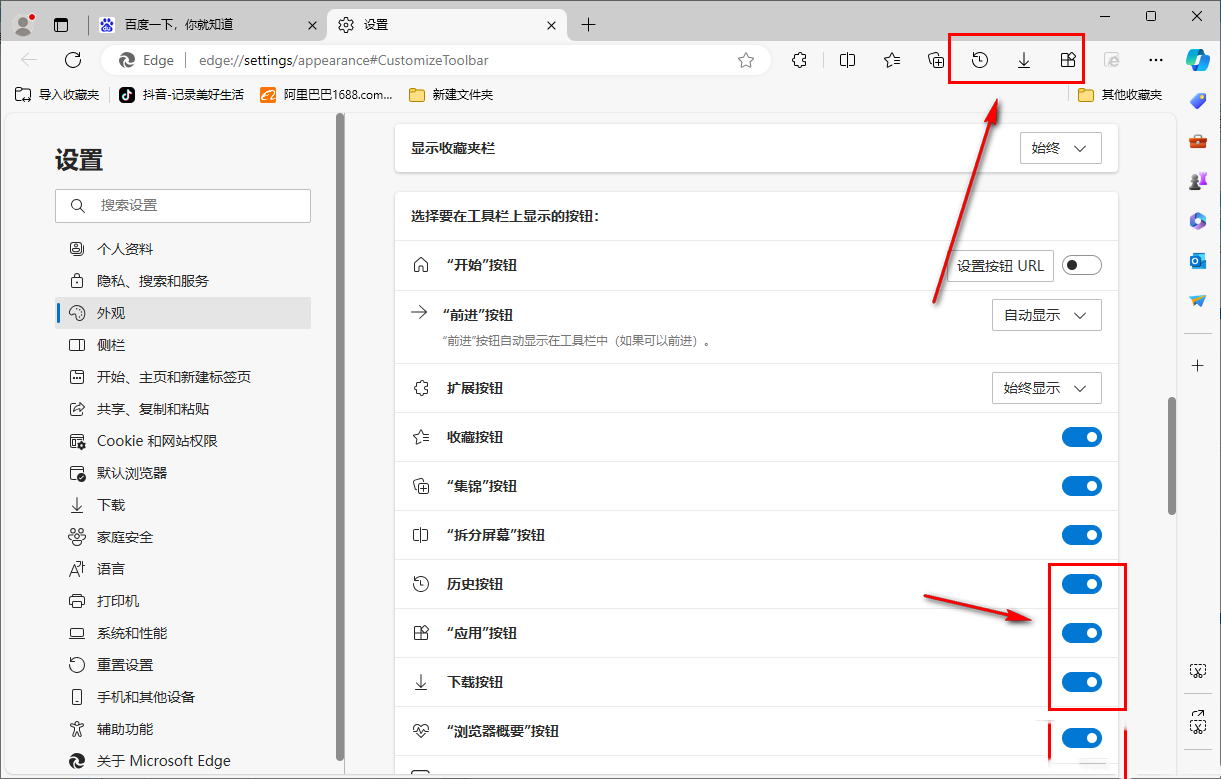Viewport: 1221px width, 779px height.
Task: Open Microsoft 365 sidebar icon
Action: point(1198,221)
